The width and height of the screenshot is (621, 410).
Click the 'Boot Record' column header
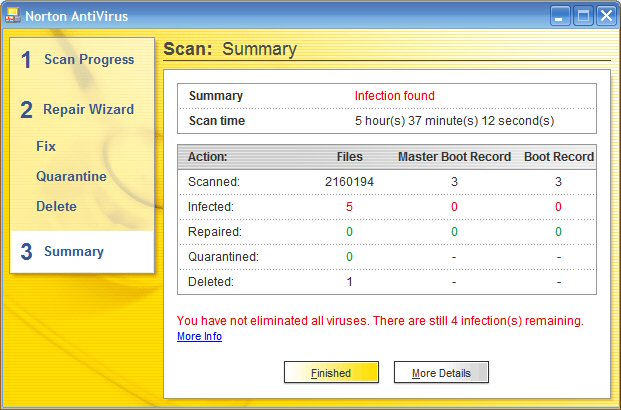(559, 157)
